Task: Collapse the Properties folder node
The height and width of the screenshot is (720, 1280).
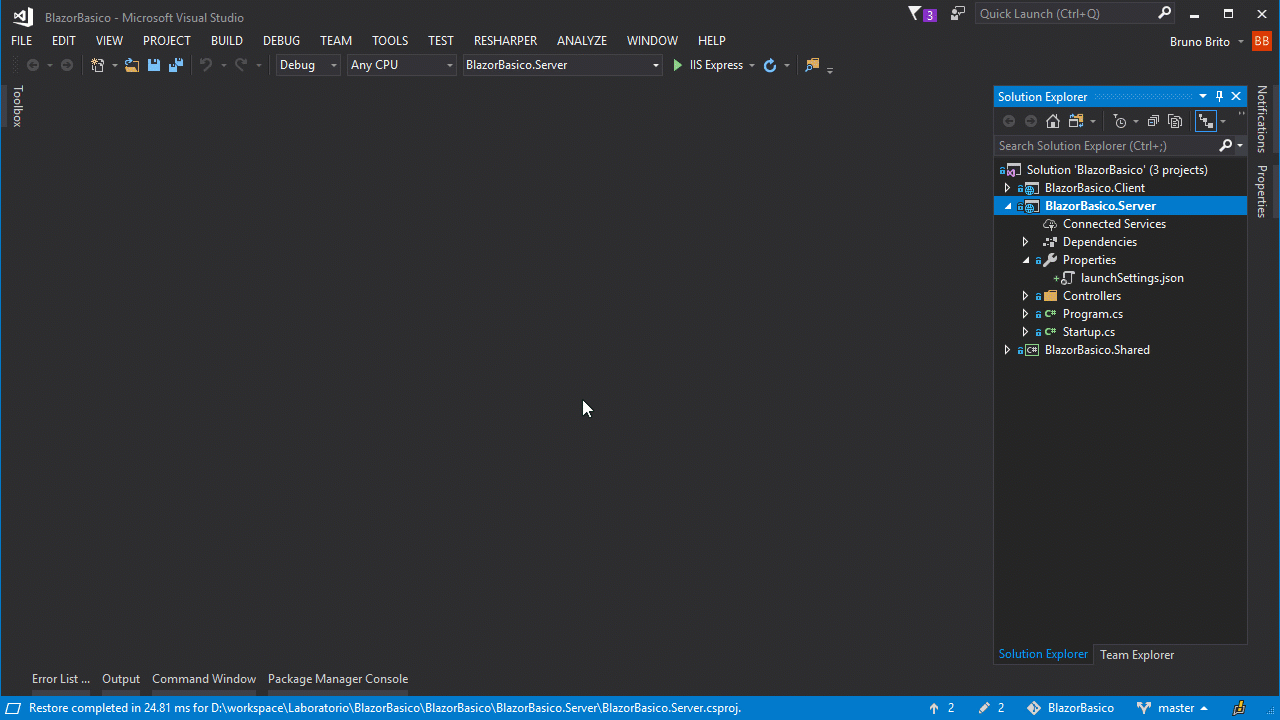Action: [1025, 260]
